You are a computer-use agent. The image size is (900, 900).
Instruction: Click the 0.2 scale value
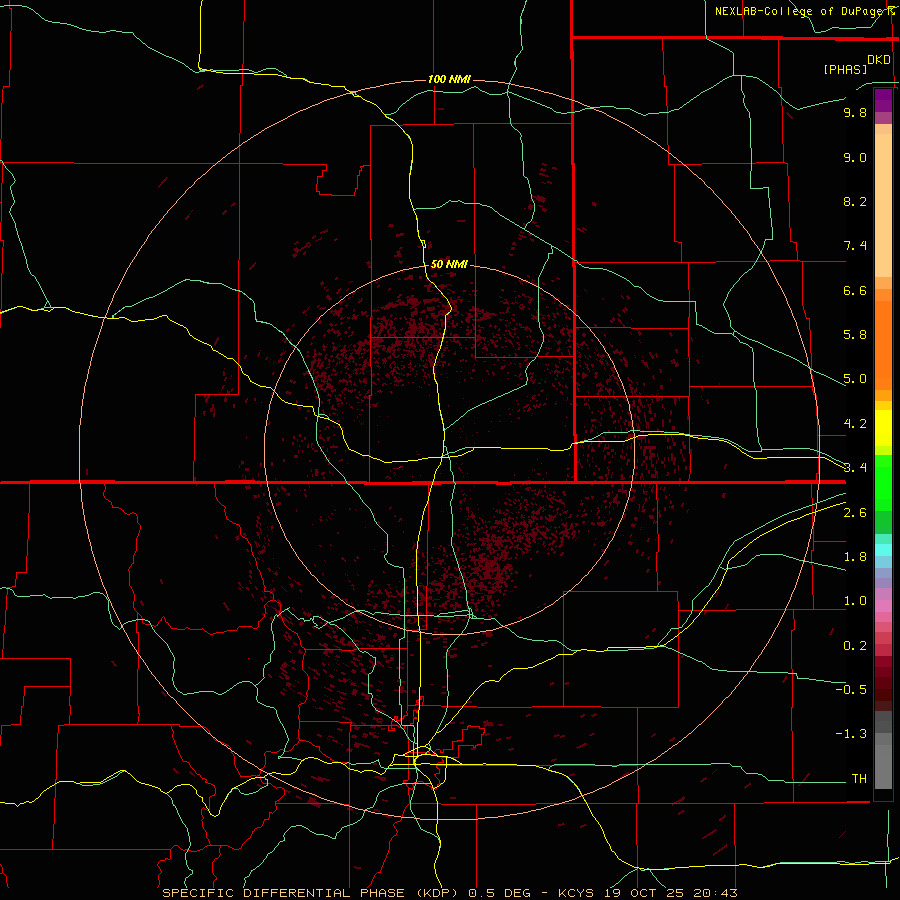click(x=855, y=646)
